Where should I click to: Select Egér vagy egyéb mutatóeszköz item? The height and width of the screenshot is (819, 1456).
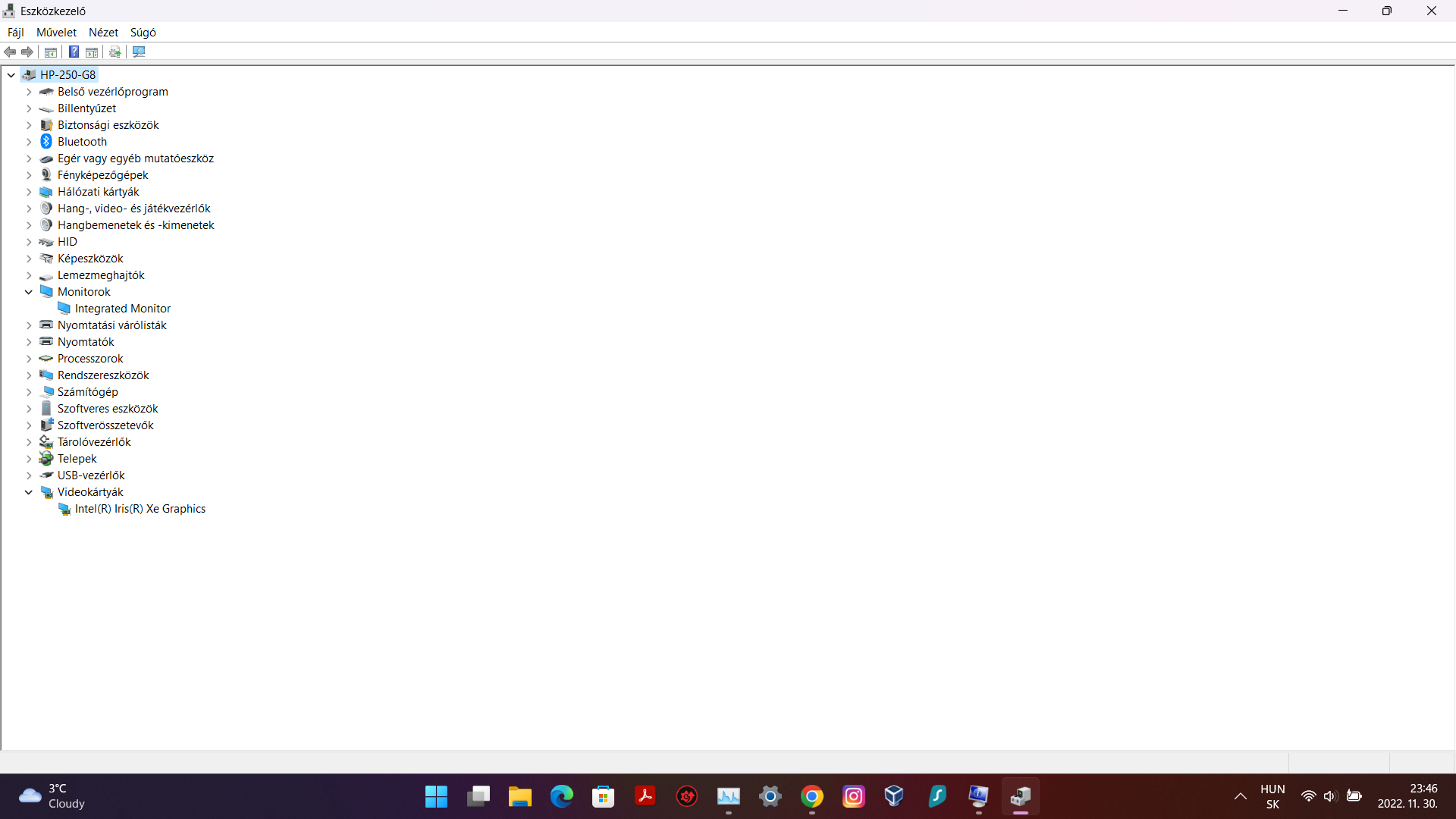tap(136, 158)
